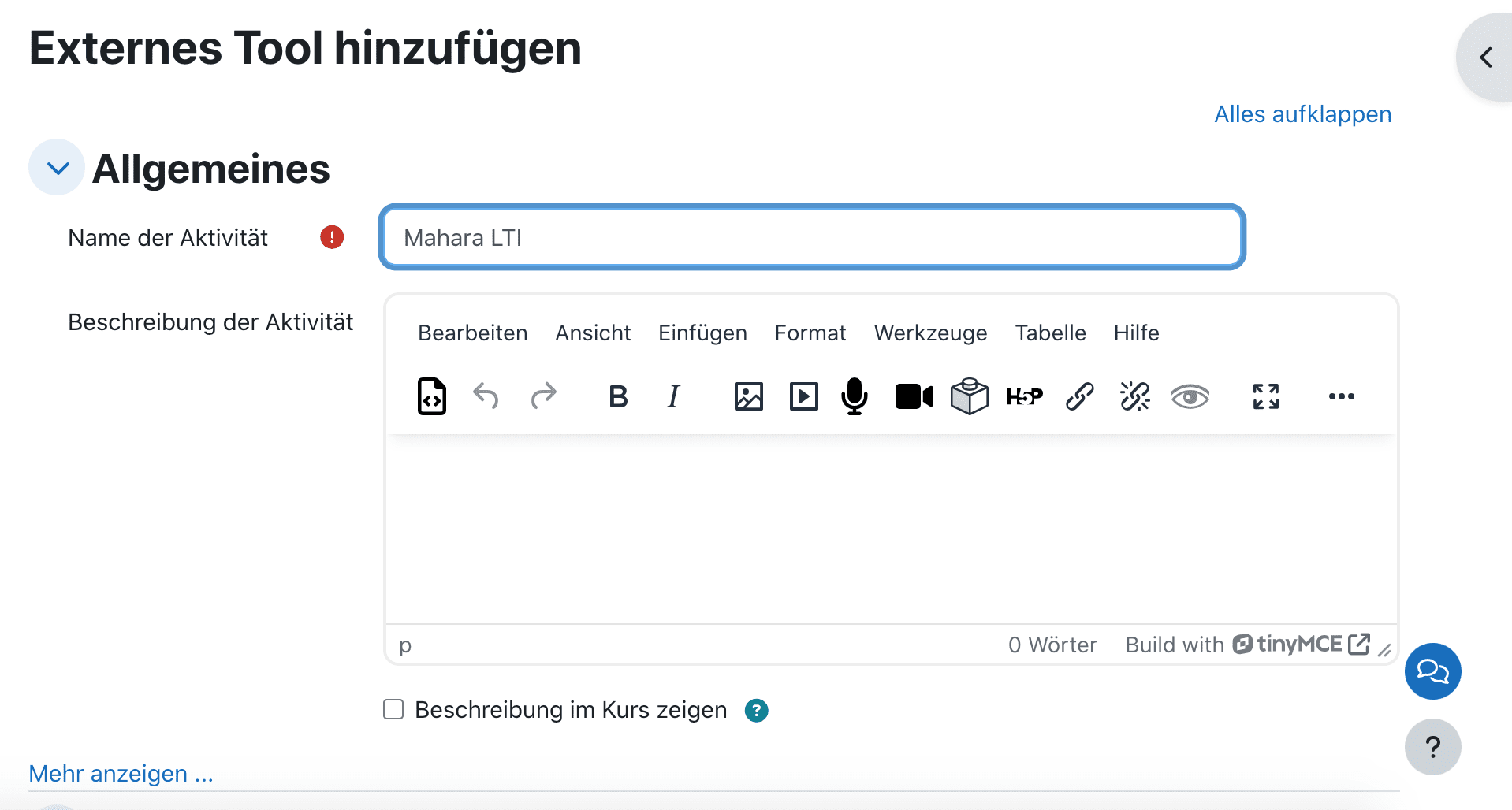Image resolution: width=1512 pixels, height=810 pixels.
Task: Open the chat bubble messaging button
Action: [x=1432, y=671]
